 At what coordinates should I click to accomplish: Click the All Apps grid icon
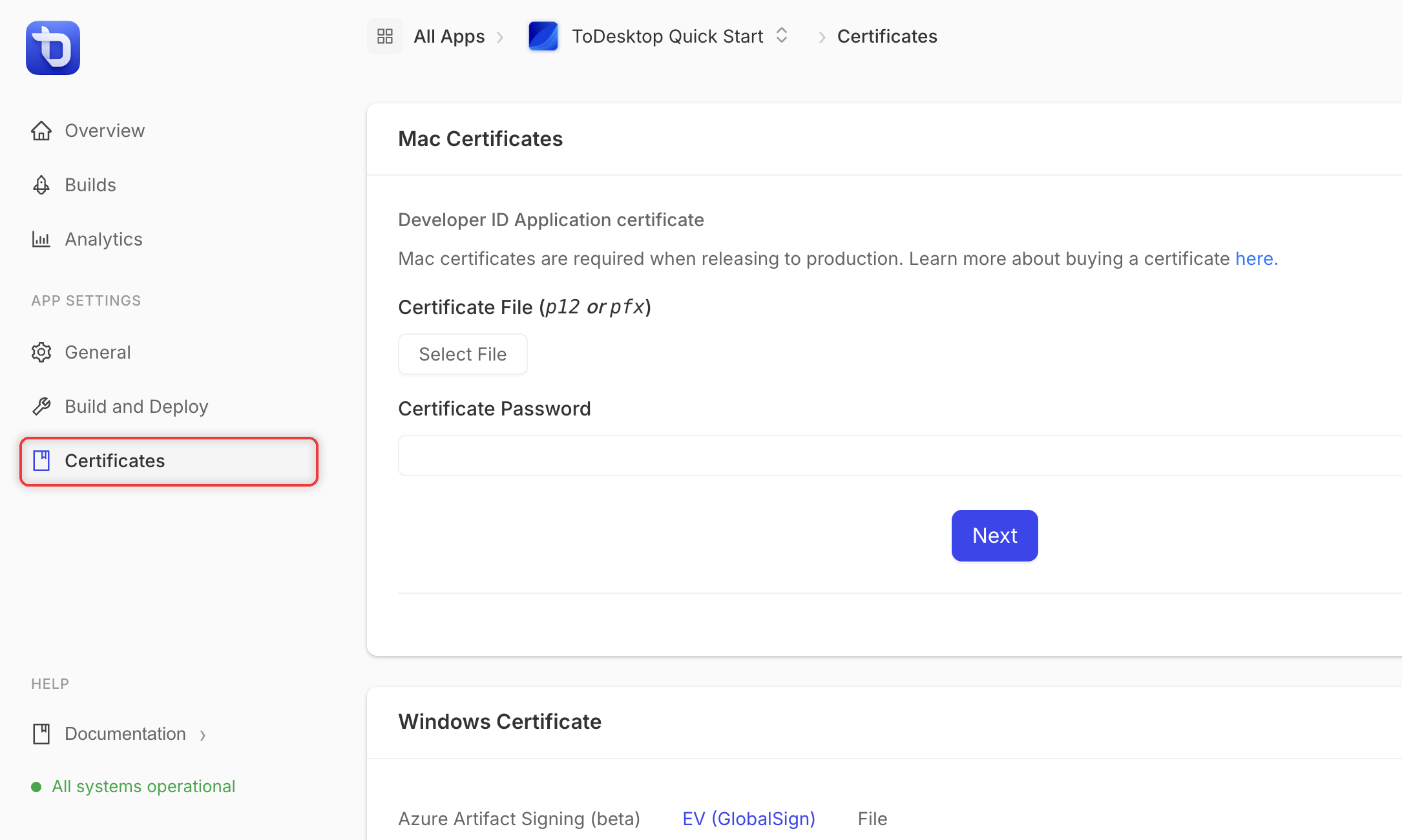pyautogui.click(x=385, y=36)
